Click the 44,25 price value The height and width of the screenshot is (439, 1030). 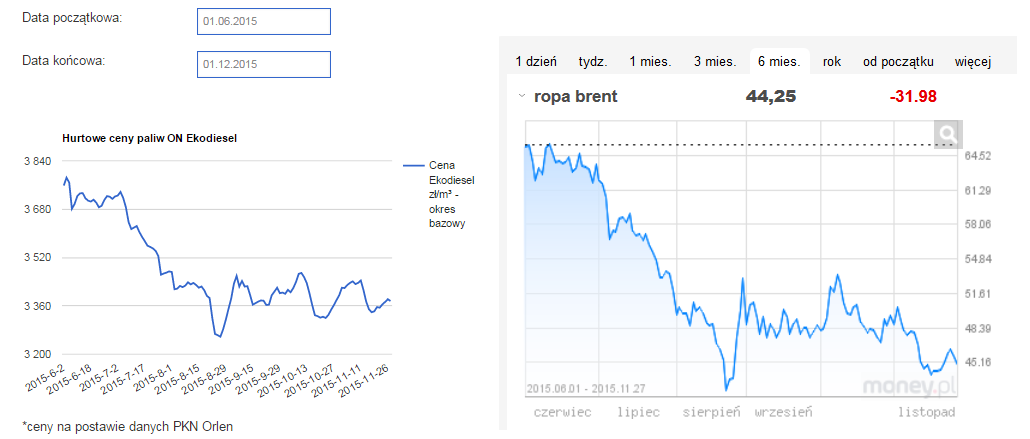coord(771,97)
